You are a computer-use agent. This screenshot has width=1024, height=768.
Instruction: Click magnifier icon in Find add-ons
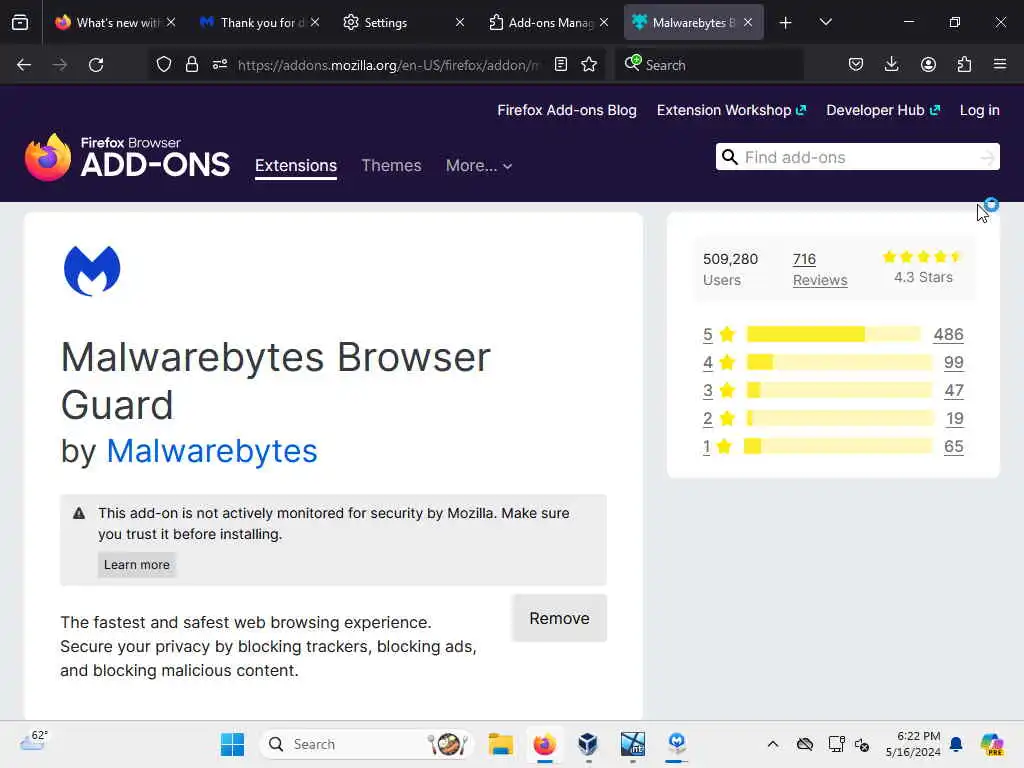(729, 157)
